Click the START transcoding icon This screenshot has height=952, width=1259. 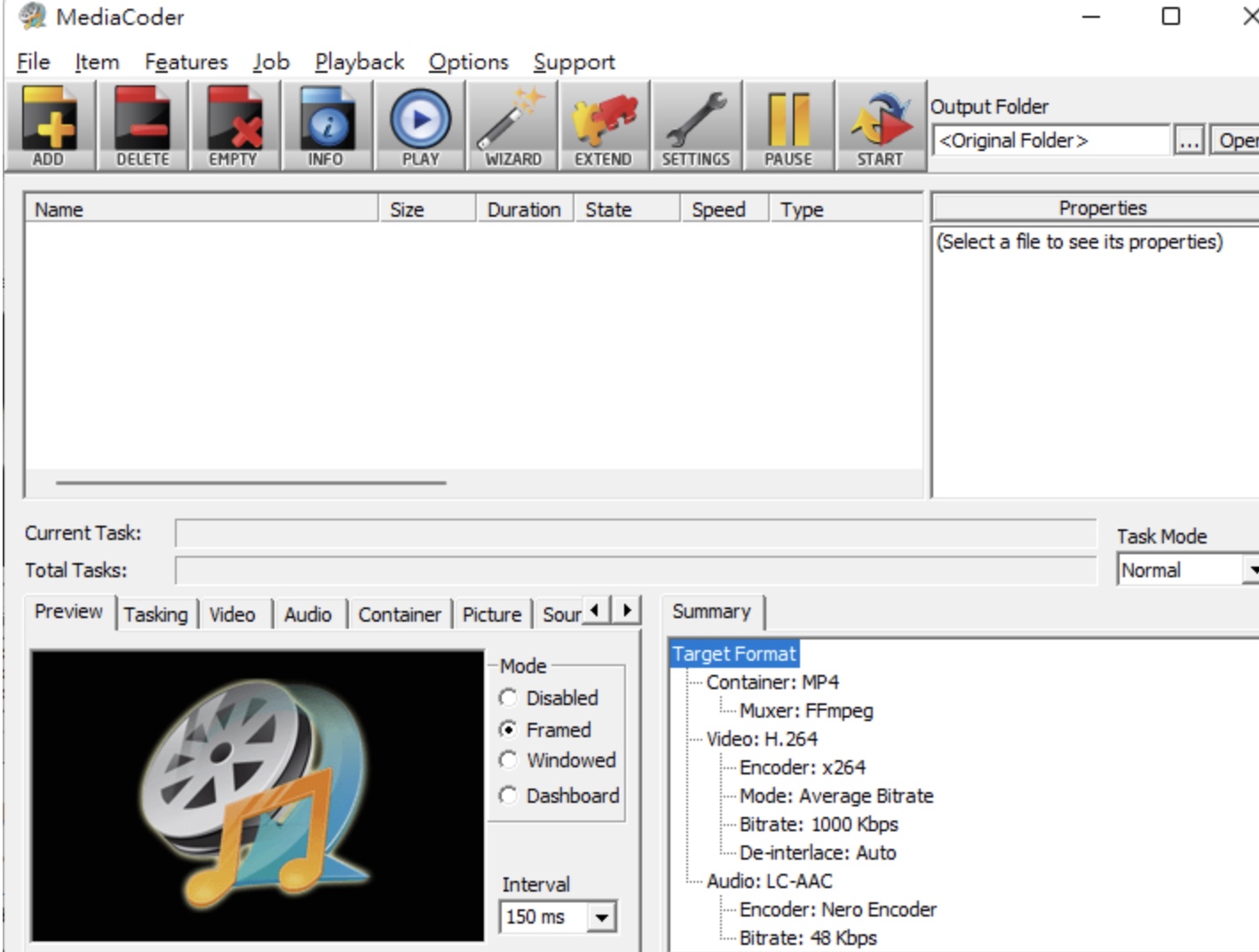(x=881, y=125)
